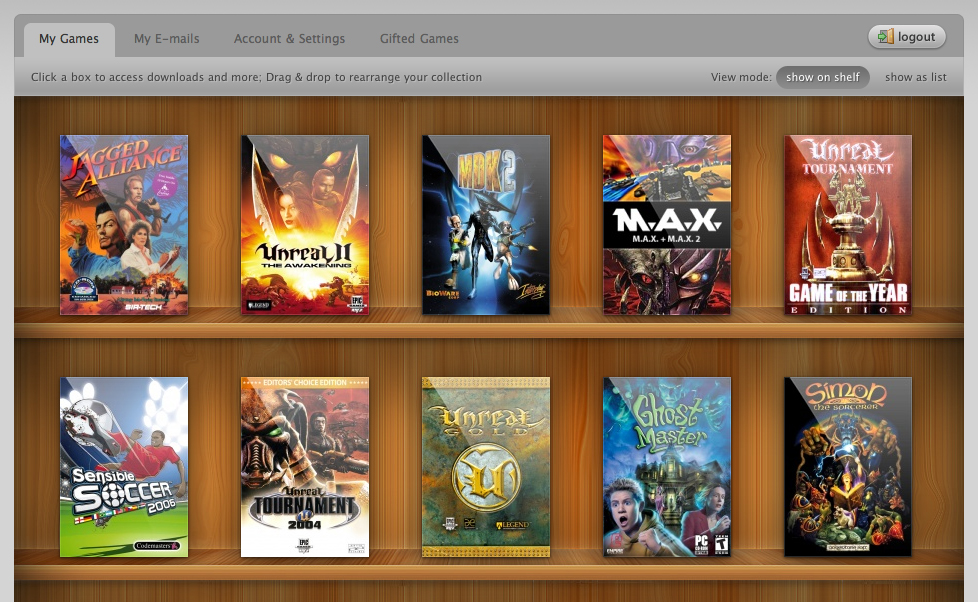Open the Unreal Tournament 2004 box
The width and height of the screenshot is (978, 602).
point(305,467)
